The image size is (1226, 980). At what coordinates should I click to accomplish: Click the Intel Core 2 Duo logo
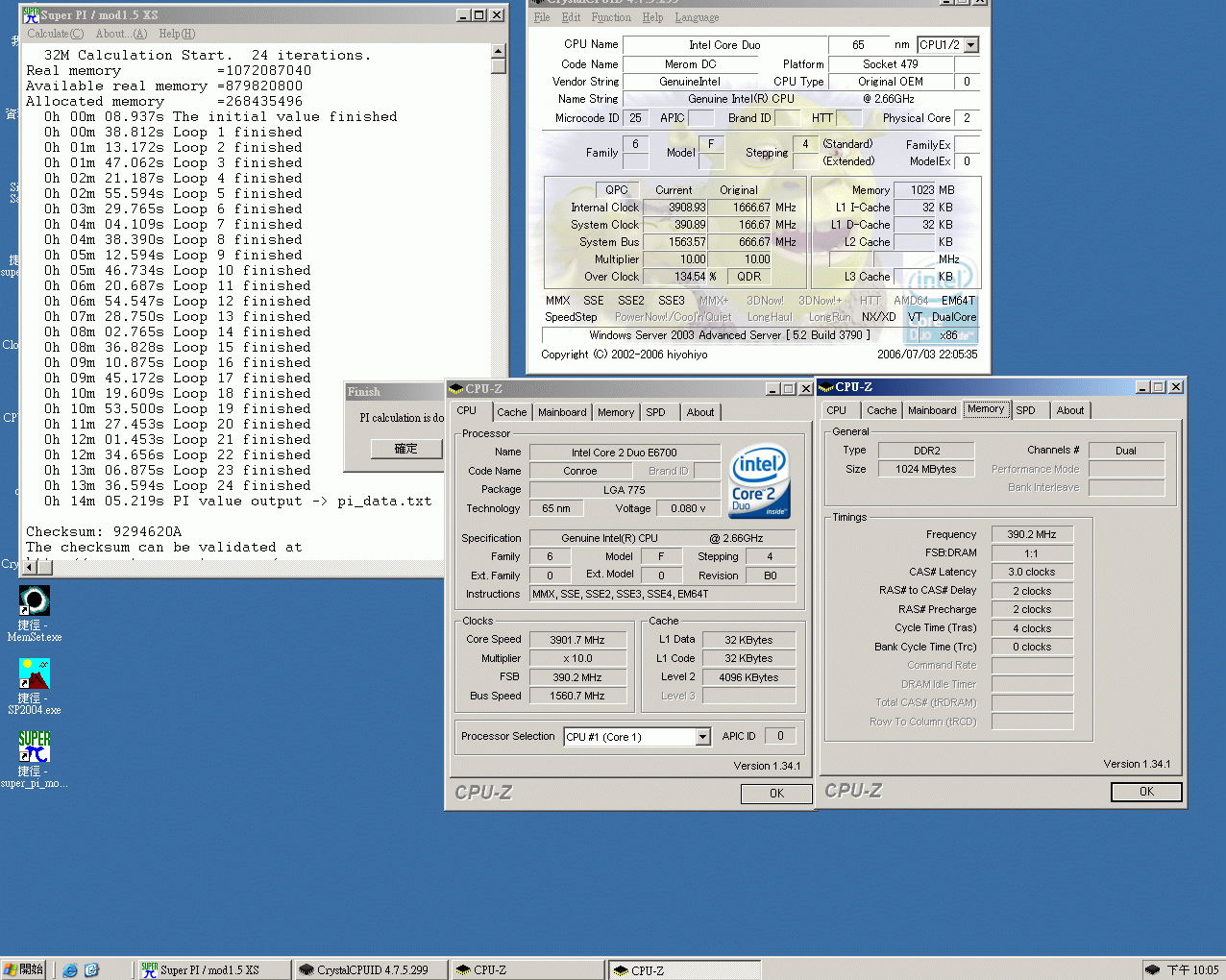click(x=759, y=480)
